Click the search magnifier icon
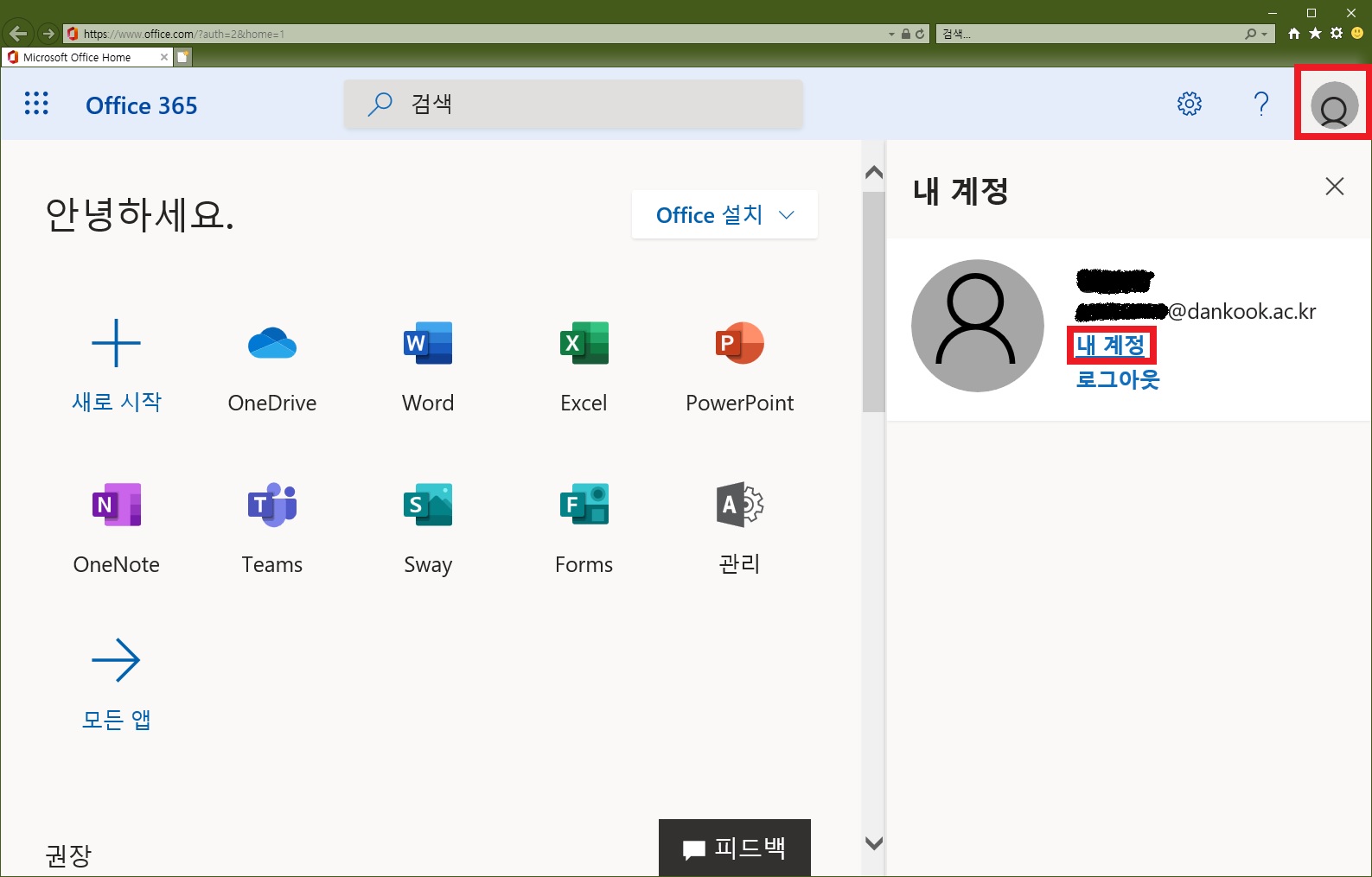The width and height of the screenshot is (1372, 877). coord(380,105)
